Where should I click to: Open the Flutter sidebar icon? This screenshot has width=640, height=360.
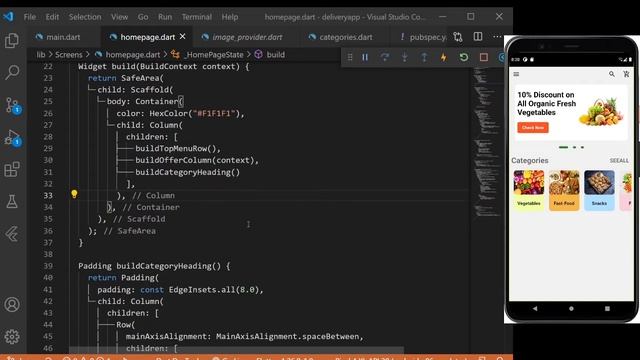tap(12, 234)
